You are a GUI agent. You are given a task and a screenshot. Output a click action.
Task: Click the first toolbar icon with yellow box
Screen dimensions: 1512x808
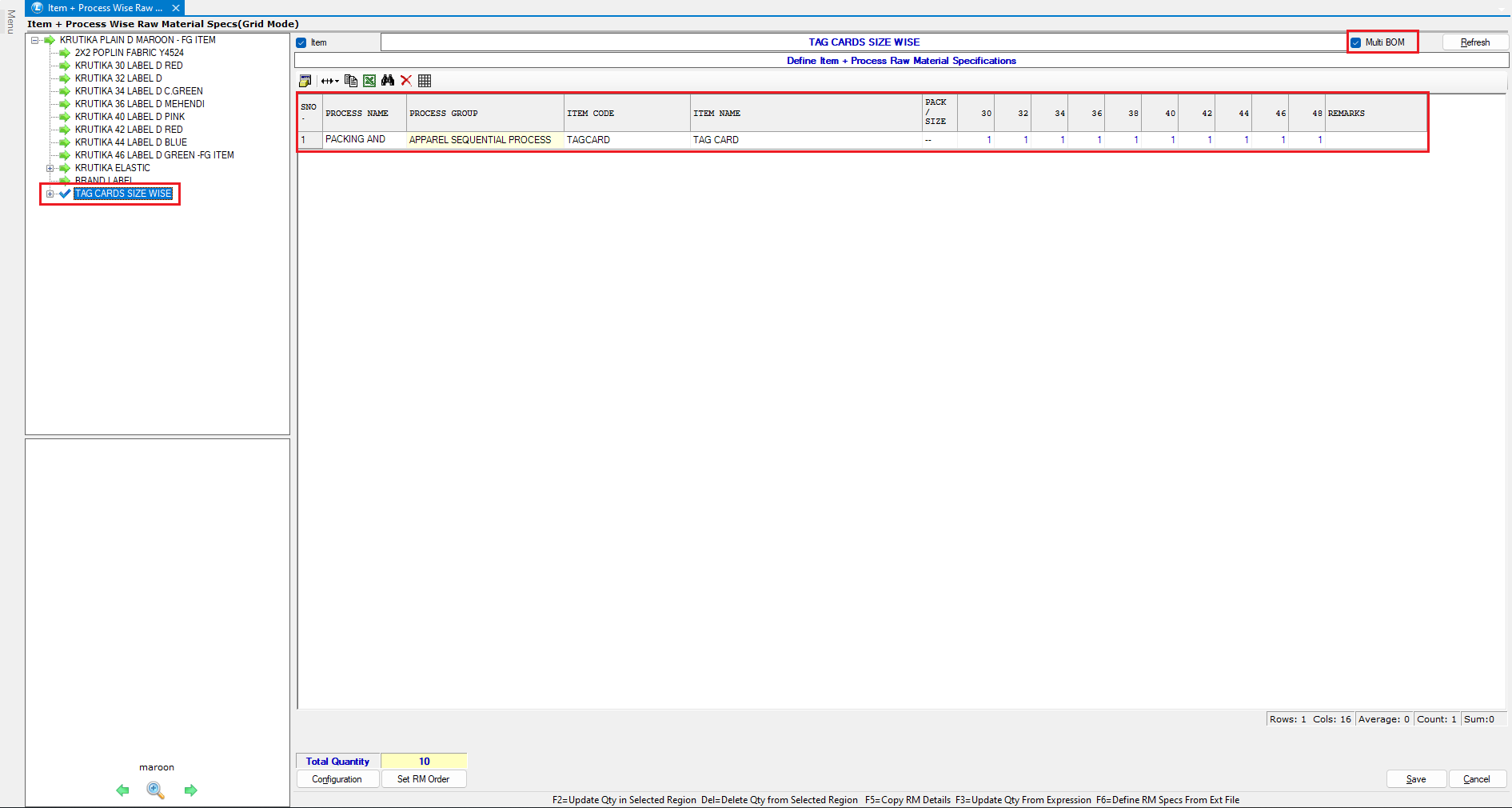[305, 81]
